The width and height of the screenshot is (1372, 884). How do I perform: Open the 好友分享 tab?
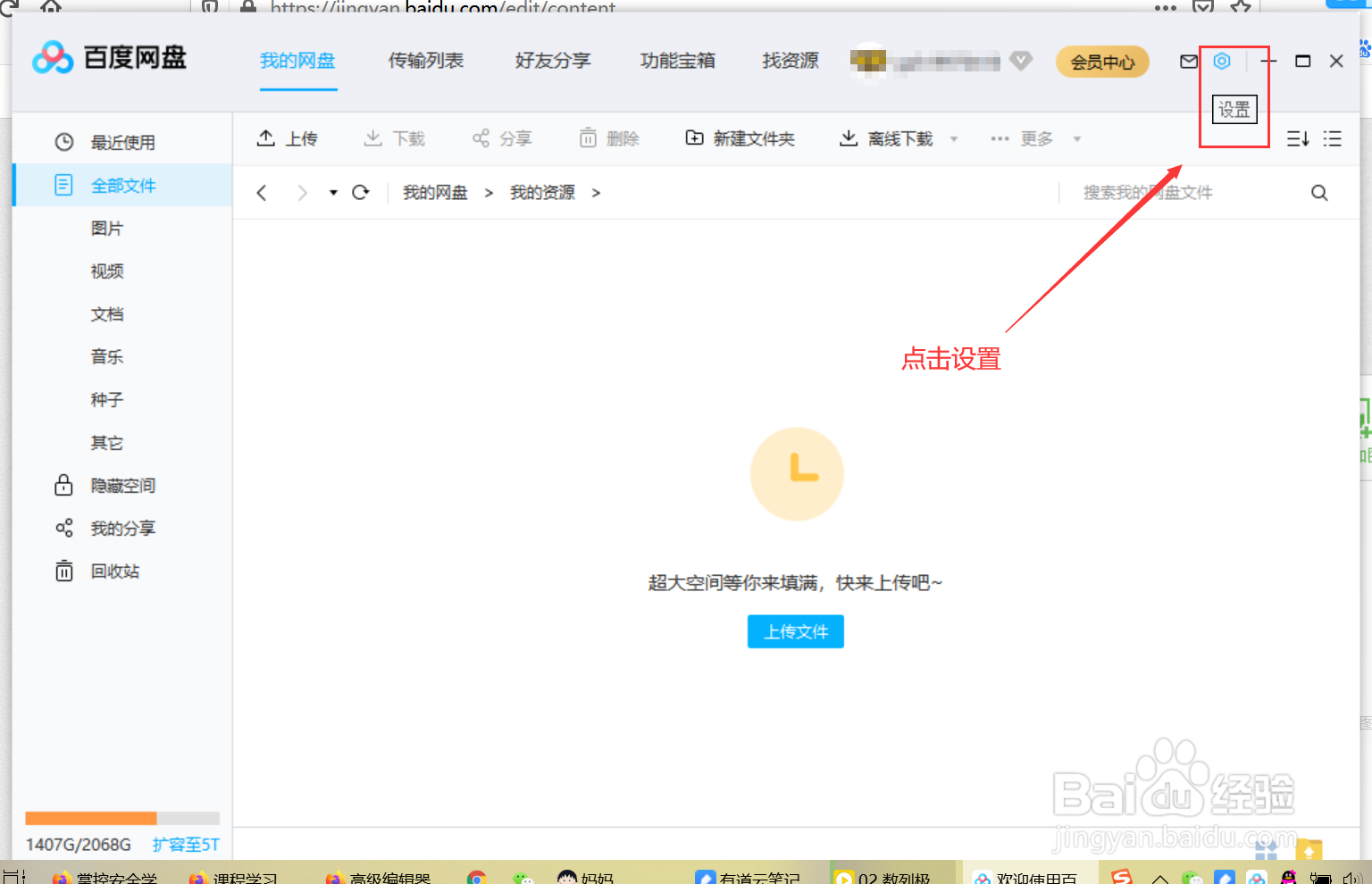(553, 61)
